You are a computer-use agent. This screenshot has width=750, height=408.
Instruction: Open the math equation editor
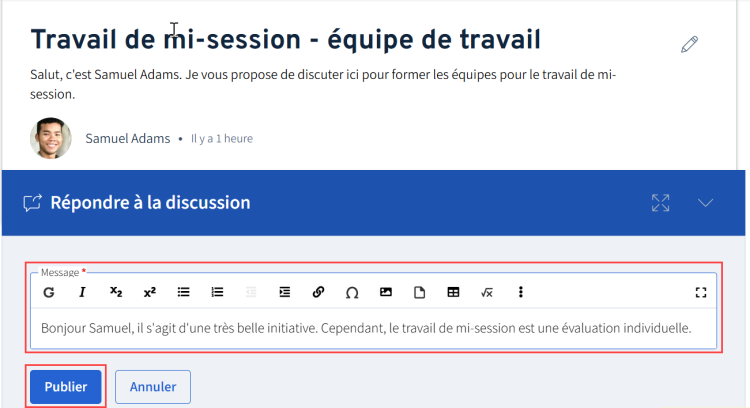click(487, 292)
